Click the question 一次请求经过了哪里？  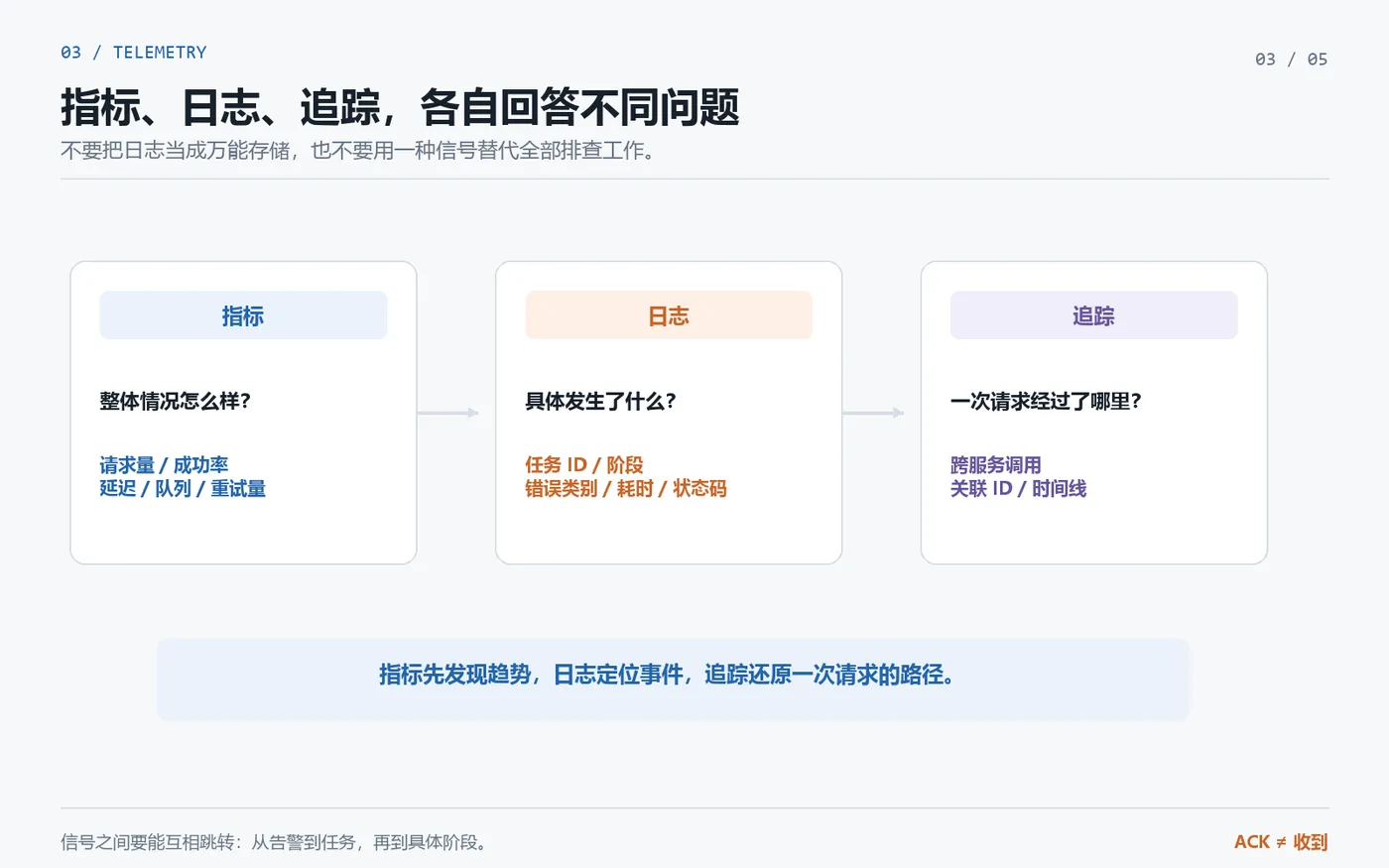tap(1047, 401)
